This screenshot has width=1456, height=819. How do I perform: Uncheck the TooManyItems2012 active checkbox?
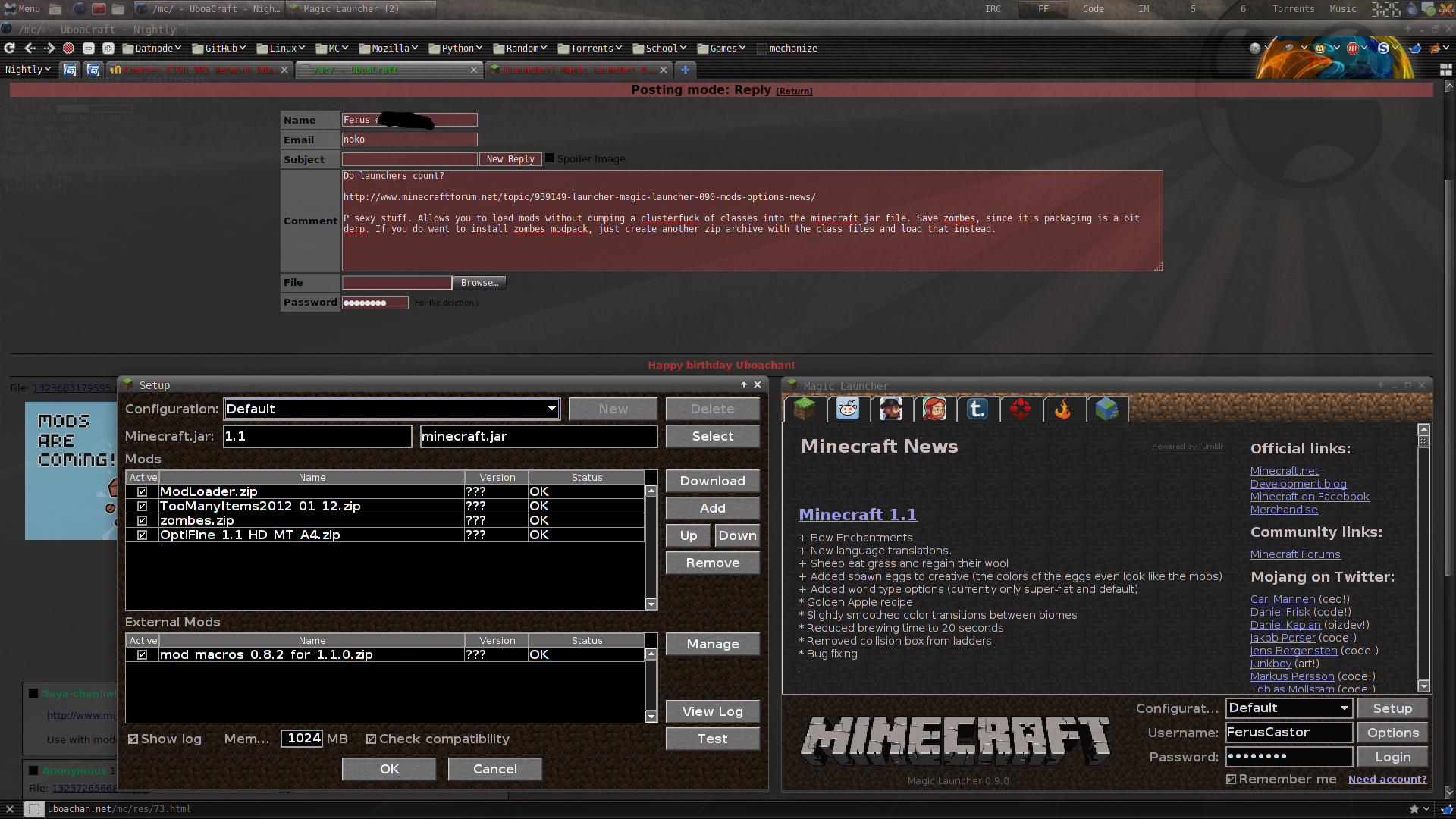coord(142,506)
